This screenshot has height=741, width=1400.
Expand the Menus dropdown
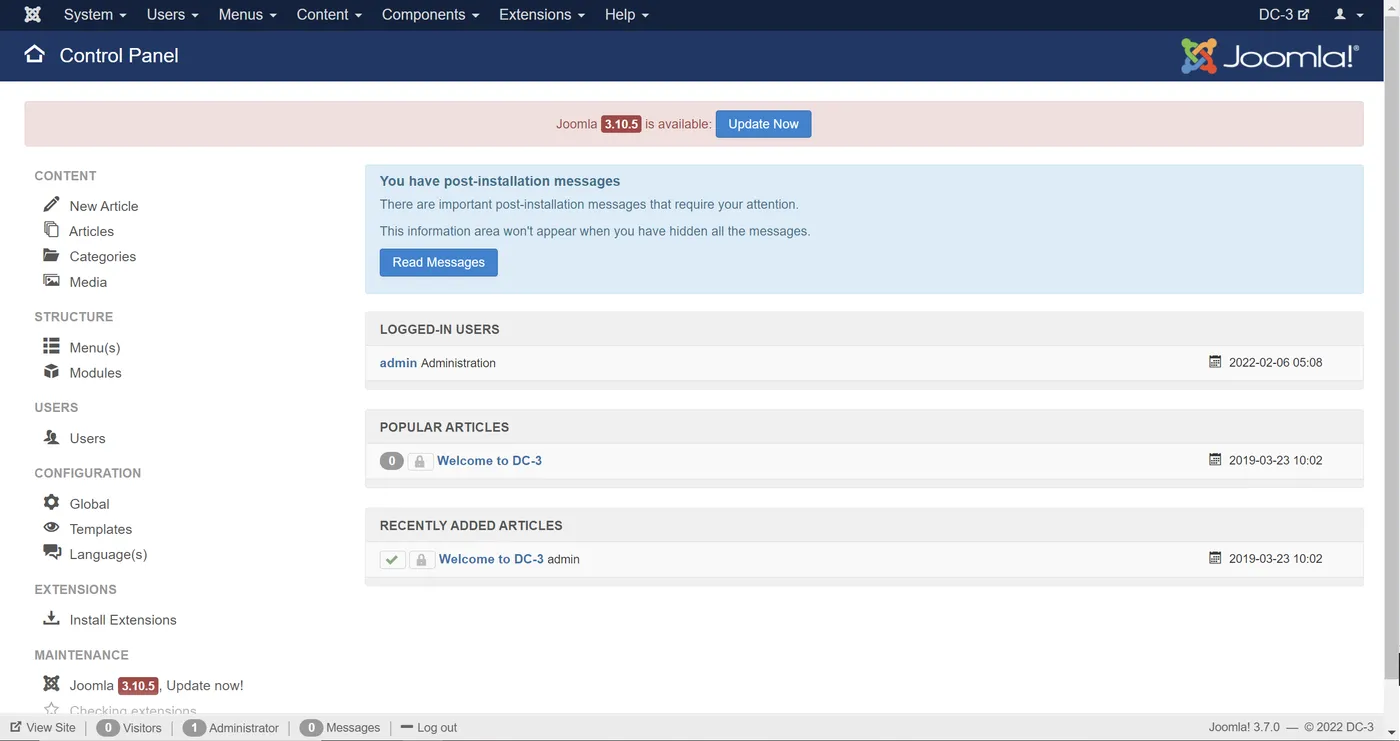coord(247,14)
